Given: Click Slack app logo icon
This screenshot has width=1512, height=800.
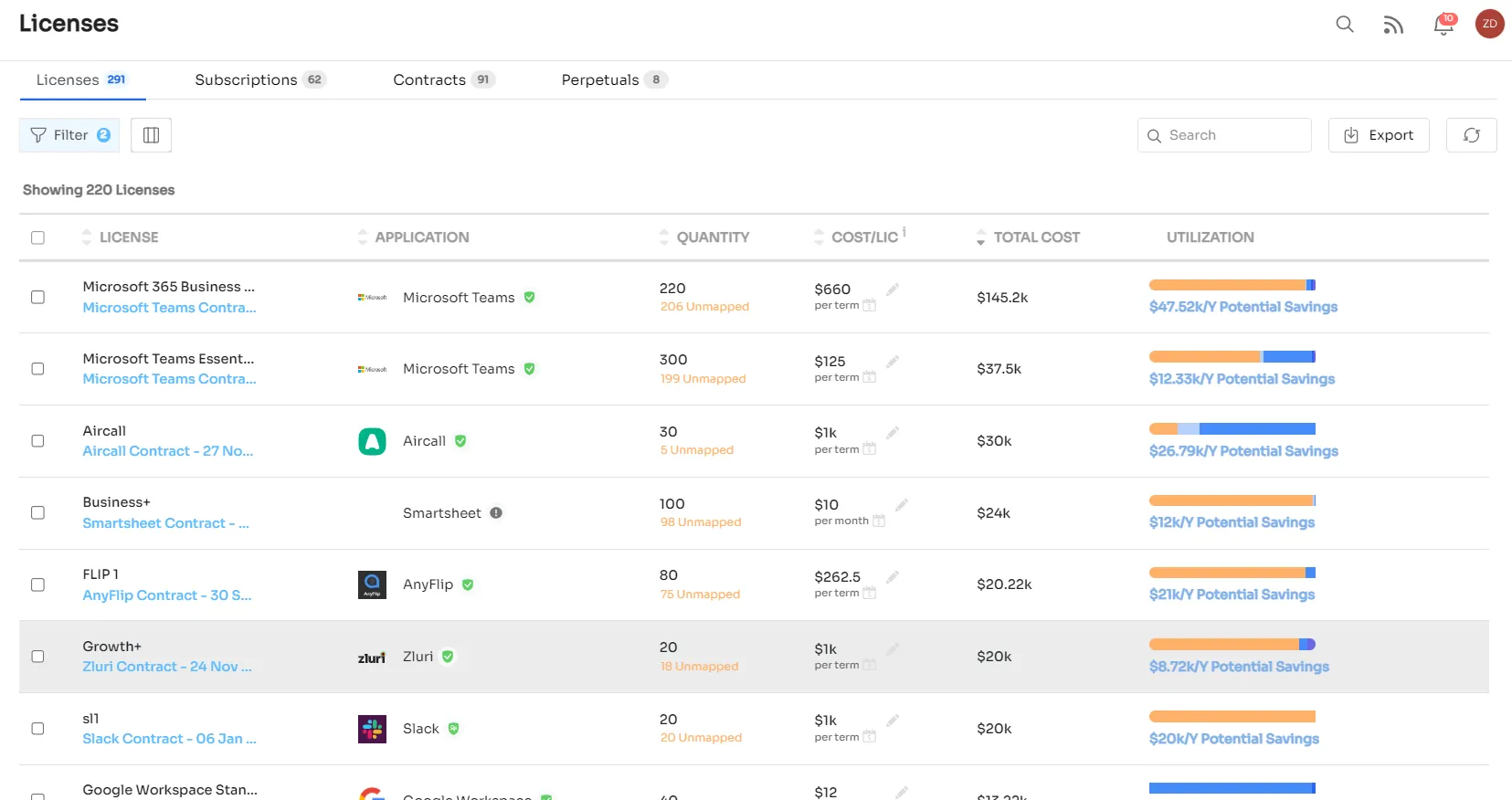Looking at the screenshot, I should tap(372, 729).
